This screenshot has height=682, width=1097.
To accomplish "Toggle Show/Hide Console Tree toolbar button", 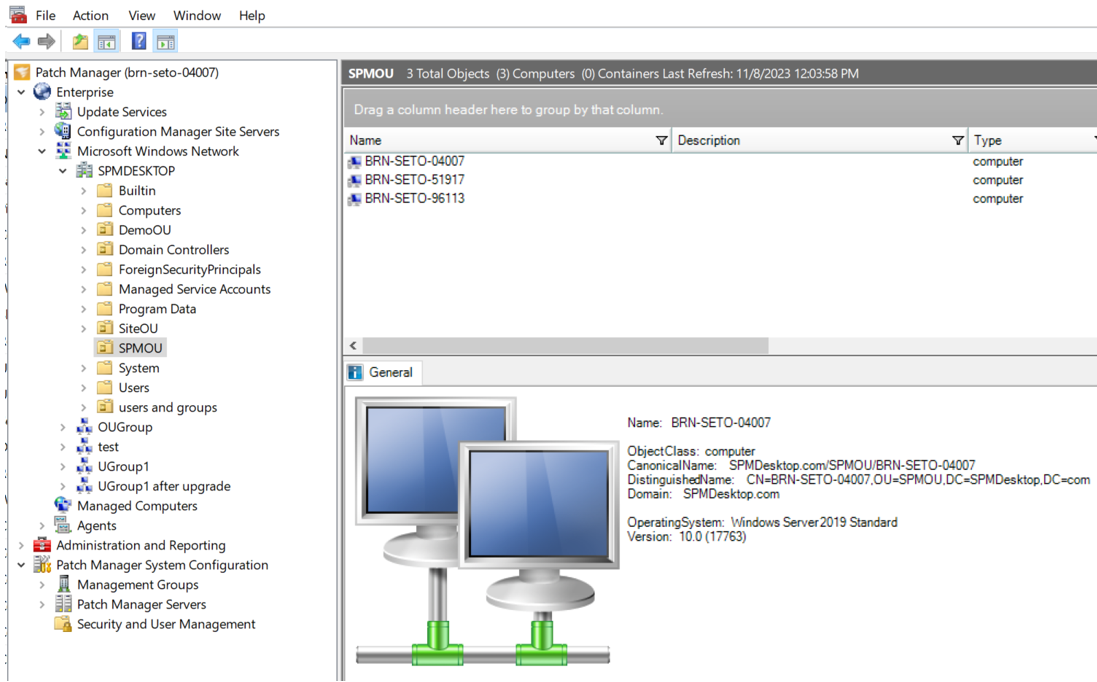I will coord(107,42).
